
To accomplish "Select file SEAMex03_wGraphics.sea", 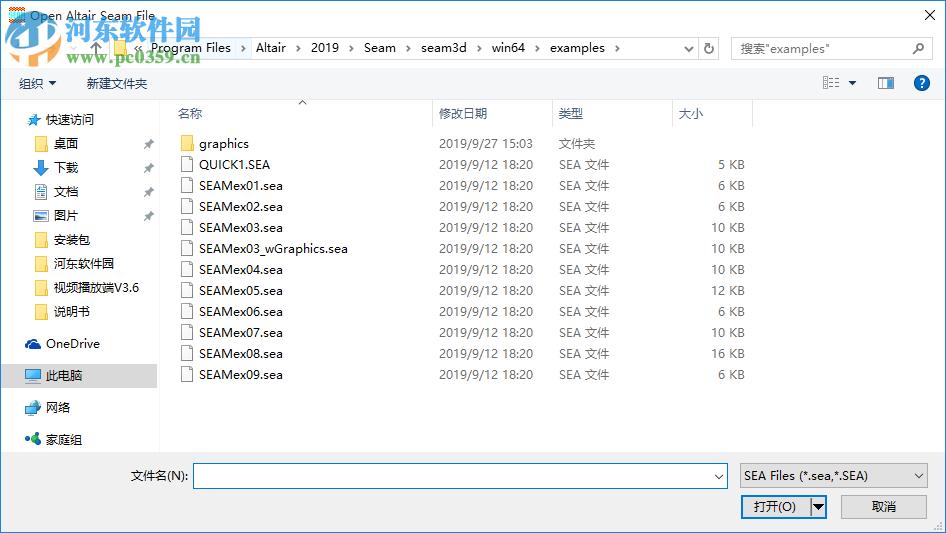I will tap(273, 249).
